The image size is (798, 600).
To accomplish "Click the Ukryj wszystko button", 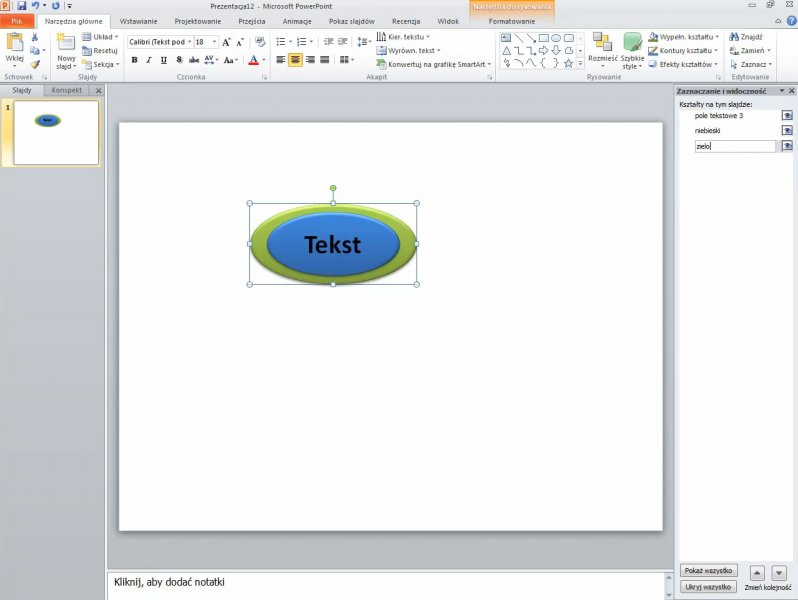I will pos(708,586).
